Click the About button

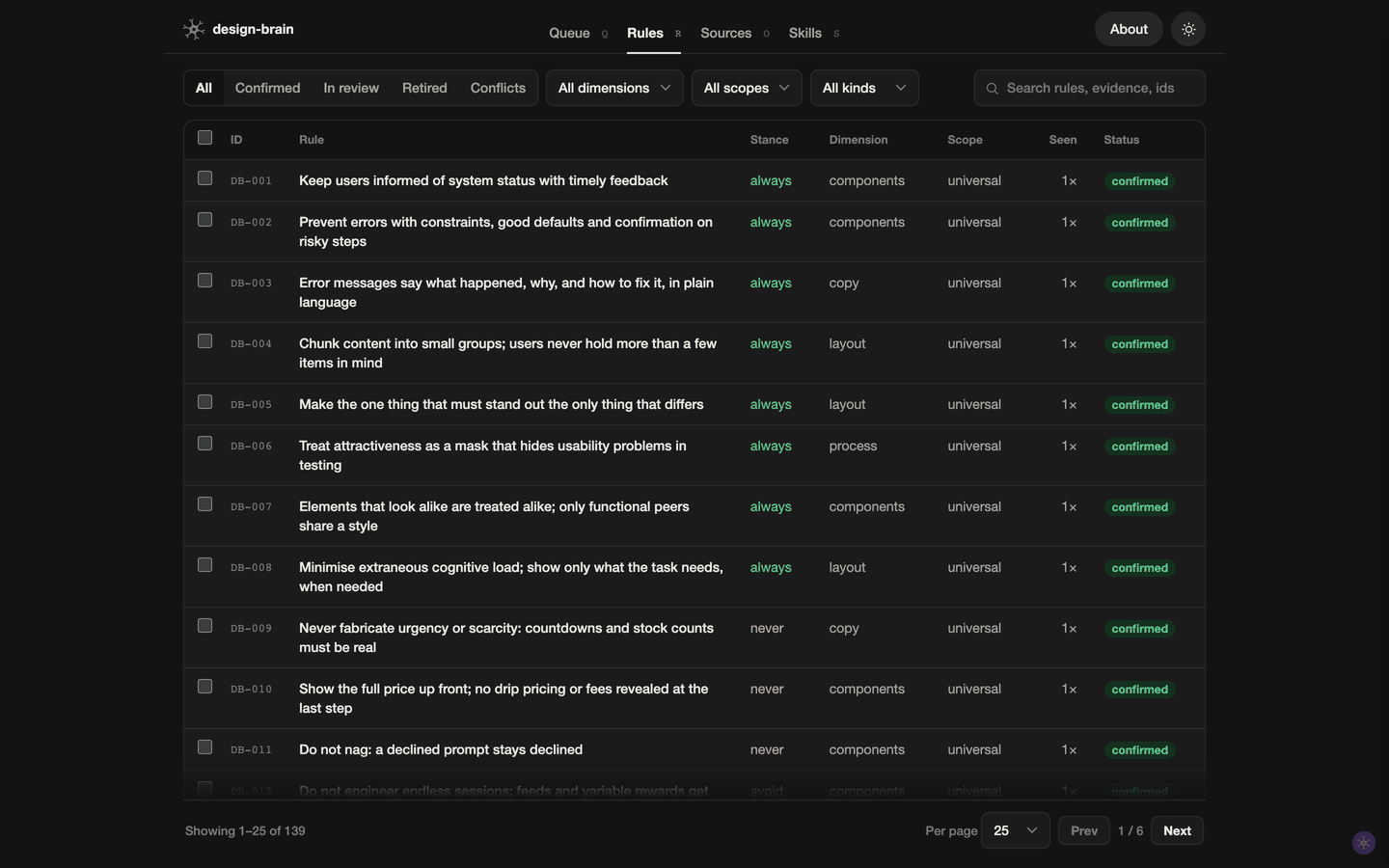1129,29
